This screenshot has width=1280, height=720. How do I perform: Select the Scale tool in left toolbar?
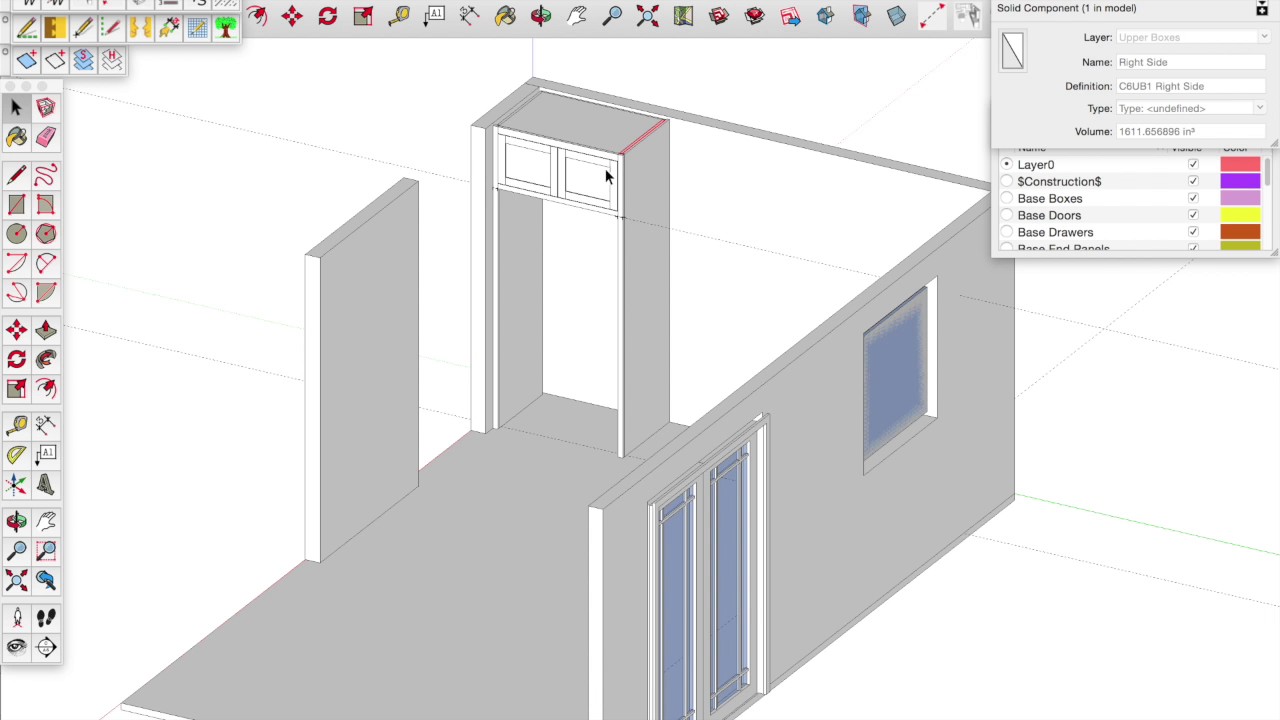click(16, 388)
